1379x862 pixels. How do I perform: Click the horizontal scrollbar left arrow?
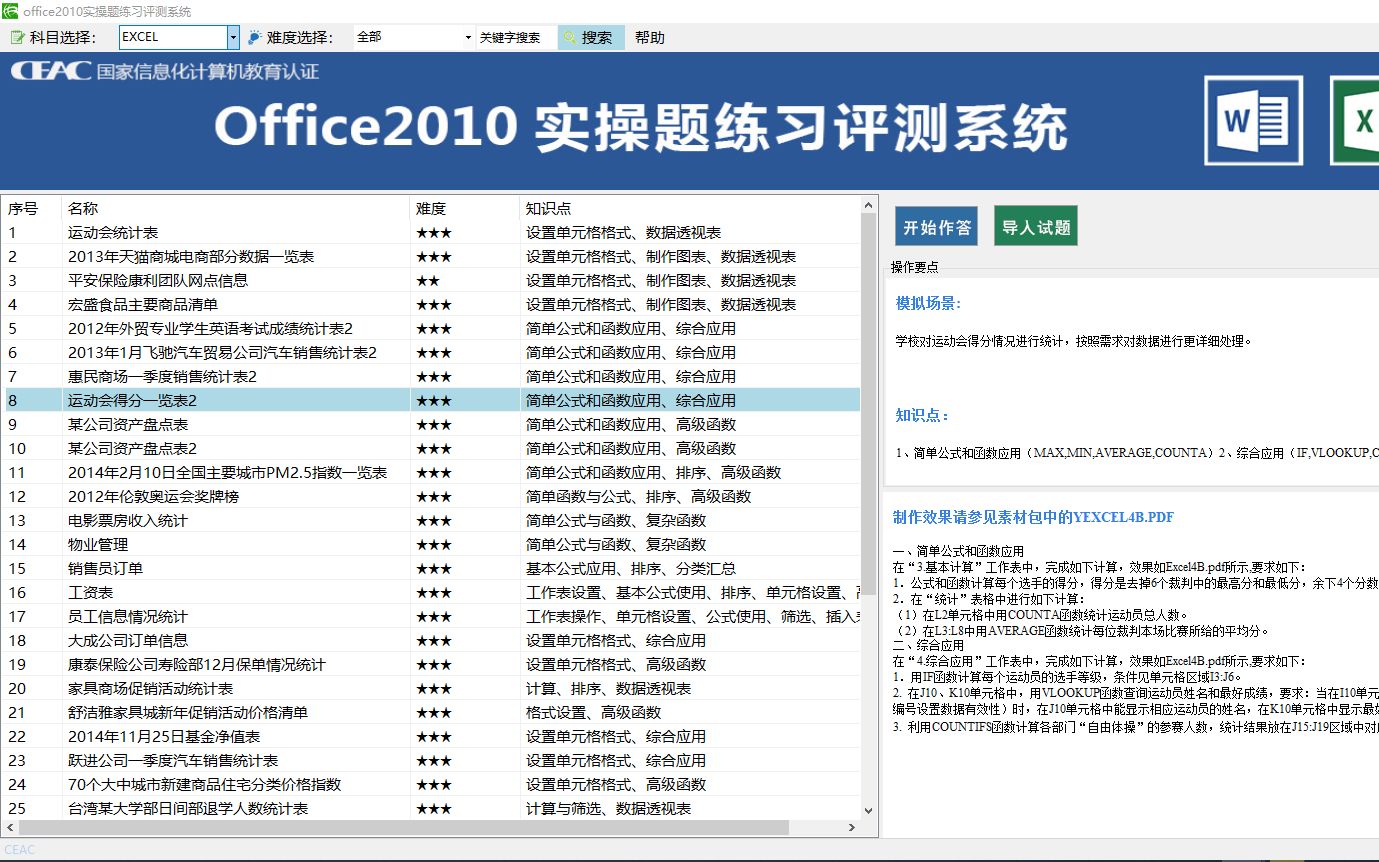click(x=11, y=828)
